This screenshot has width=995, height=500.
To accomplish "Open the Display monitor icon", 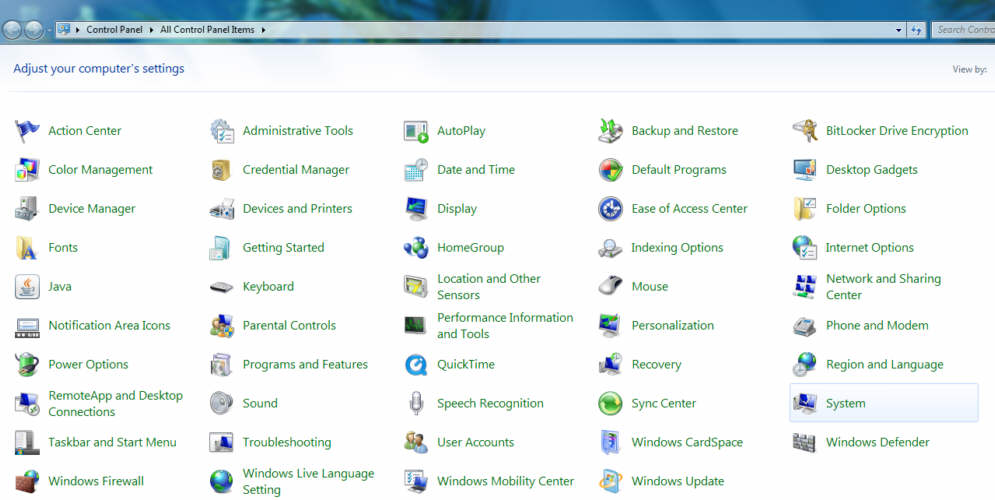I will pos(416,209).
